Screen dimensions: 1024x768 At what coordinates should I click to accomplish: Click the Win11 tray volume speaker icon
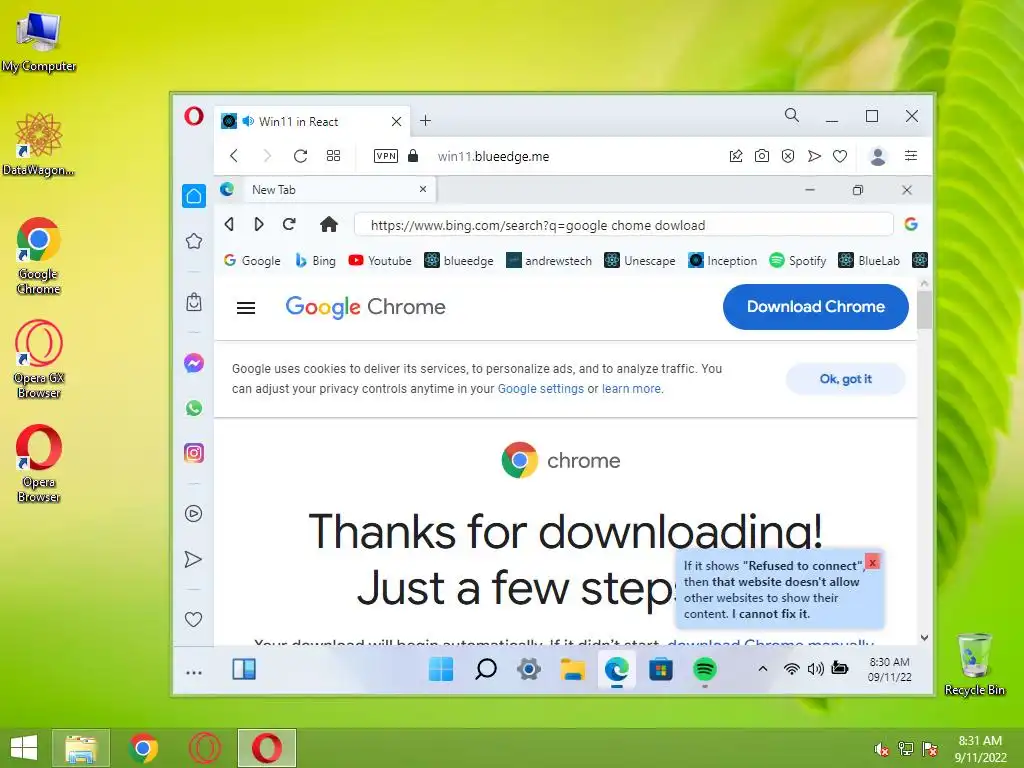[815, 669]
